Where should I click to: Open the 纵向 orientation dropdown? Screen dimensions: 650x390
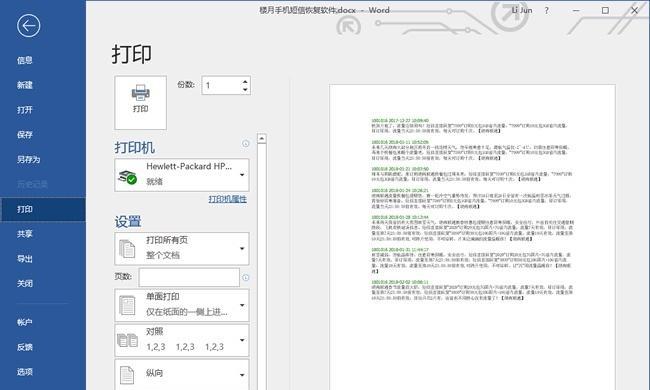(x=182, y=374)
